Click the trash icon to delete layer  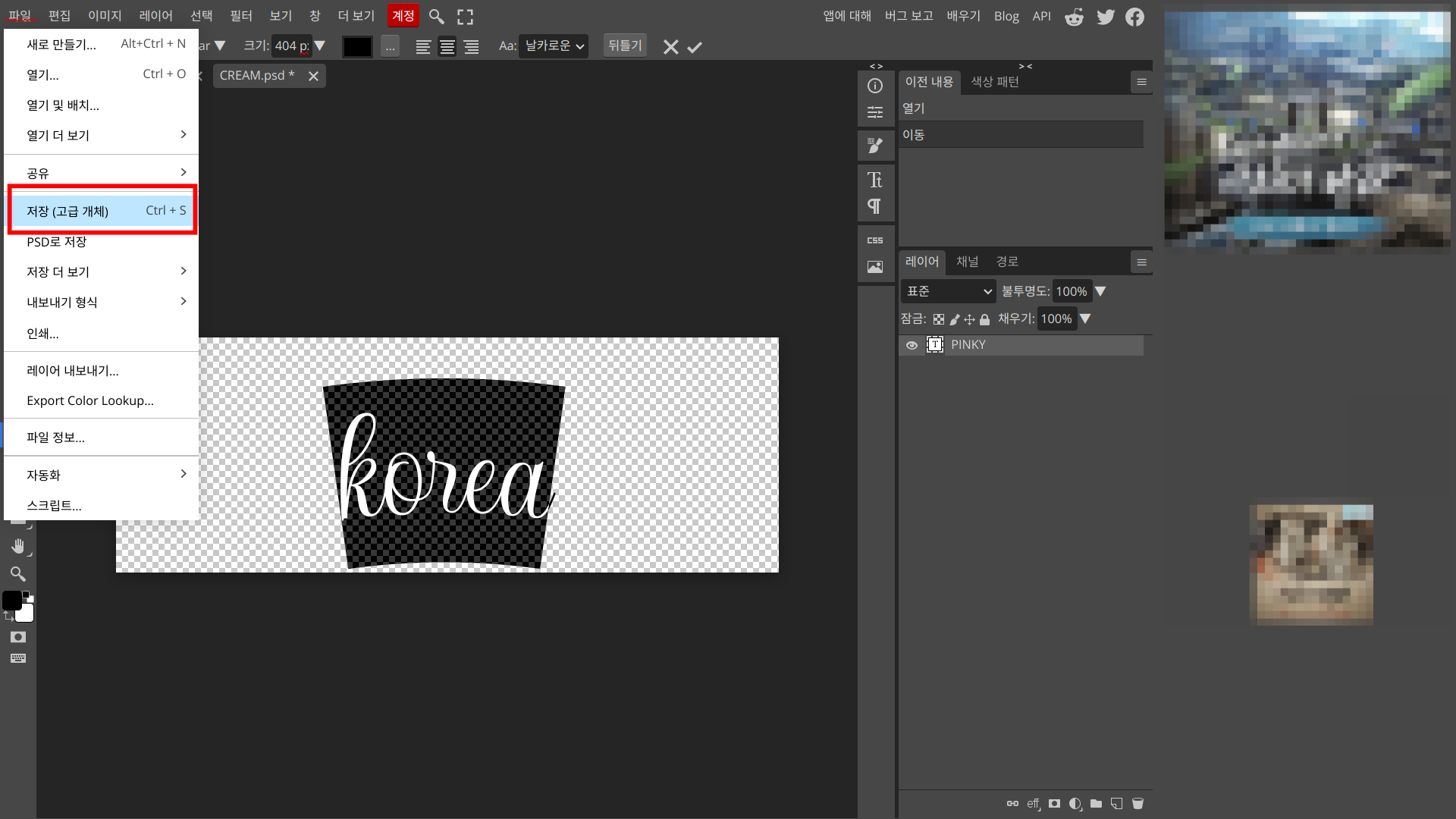[x=1137, y=804]
